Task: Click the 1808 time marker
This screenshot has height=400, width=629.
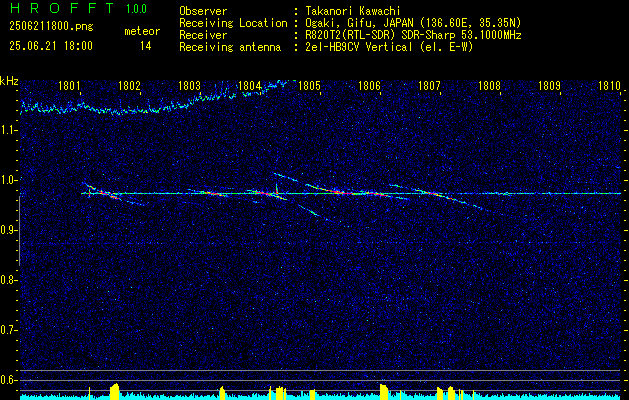Action: coord(489,86)
